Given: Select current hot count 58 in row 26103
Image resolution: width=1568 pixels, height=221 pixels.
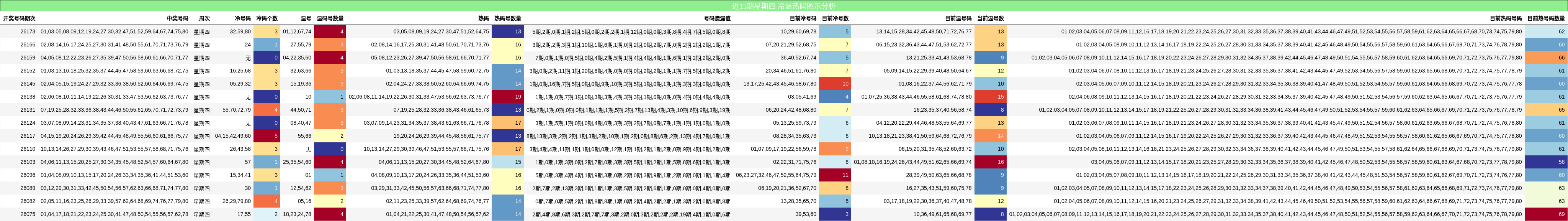Looking at the screenshot, I should [x=1546, y=162].
